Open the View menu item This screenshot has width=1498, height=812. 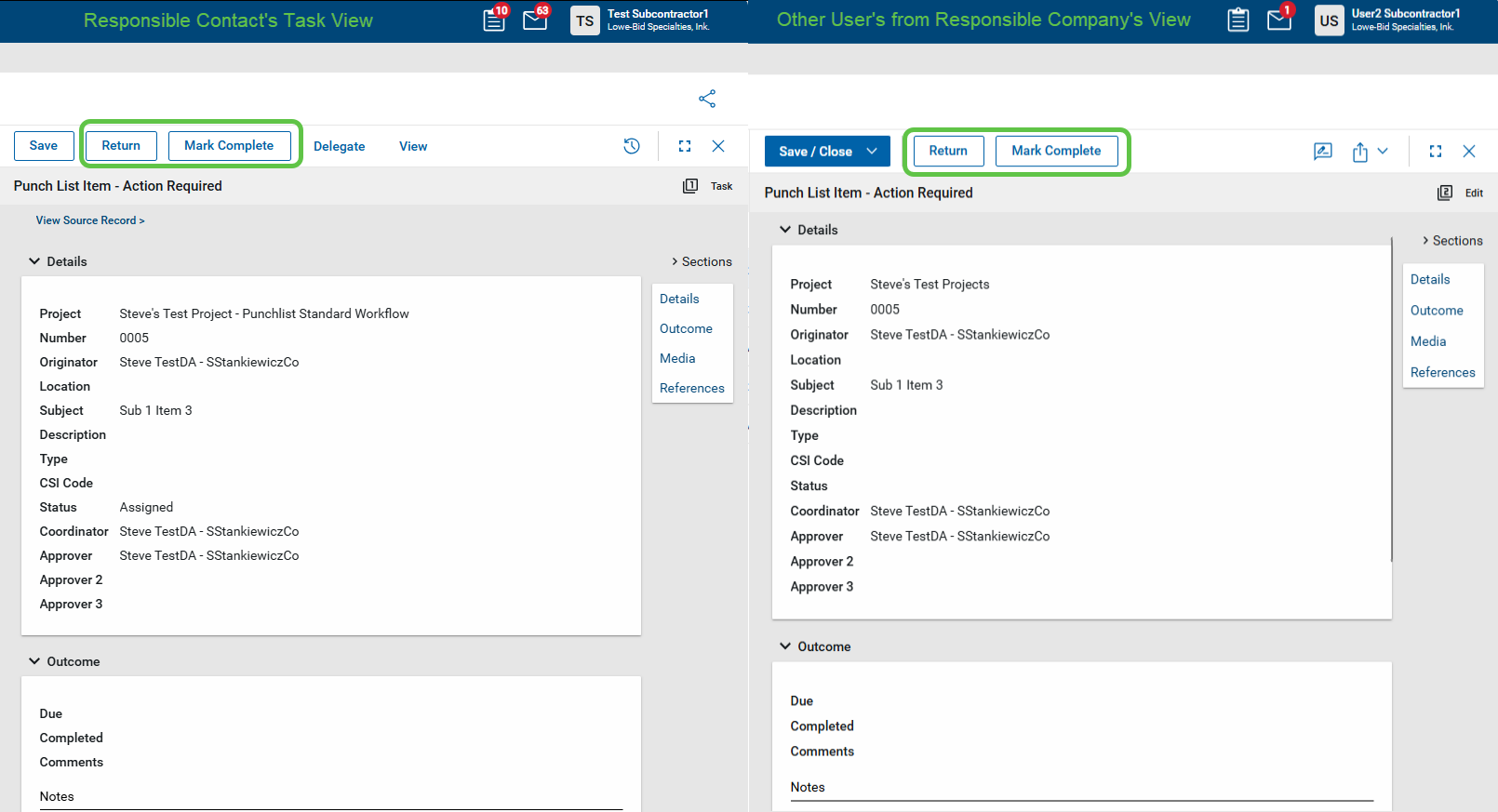(x=413, y=146)
